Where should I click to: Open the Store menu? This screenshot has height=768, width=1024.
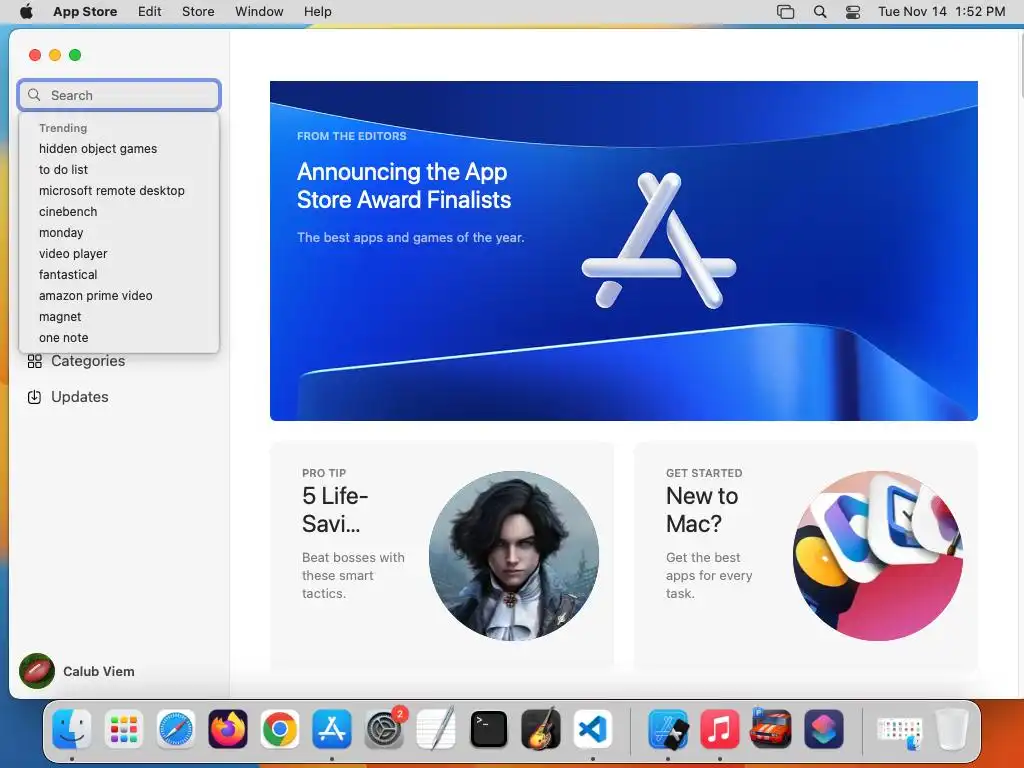[198, 12]
